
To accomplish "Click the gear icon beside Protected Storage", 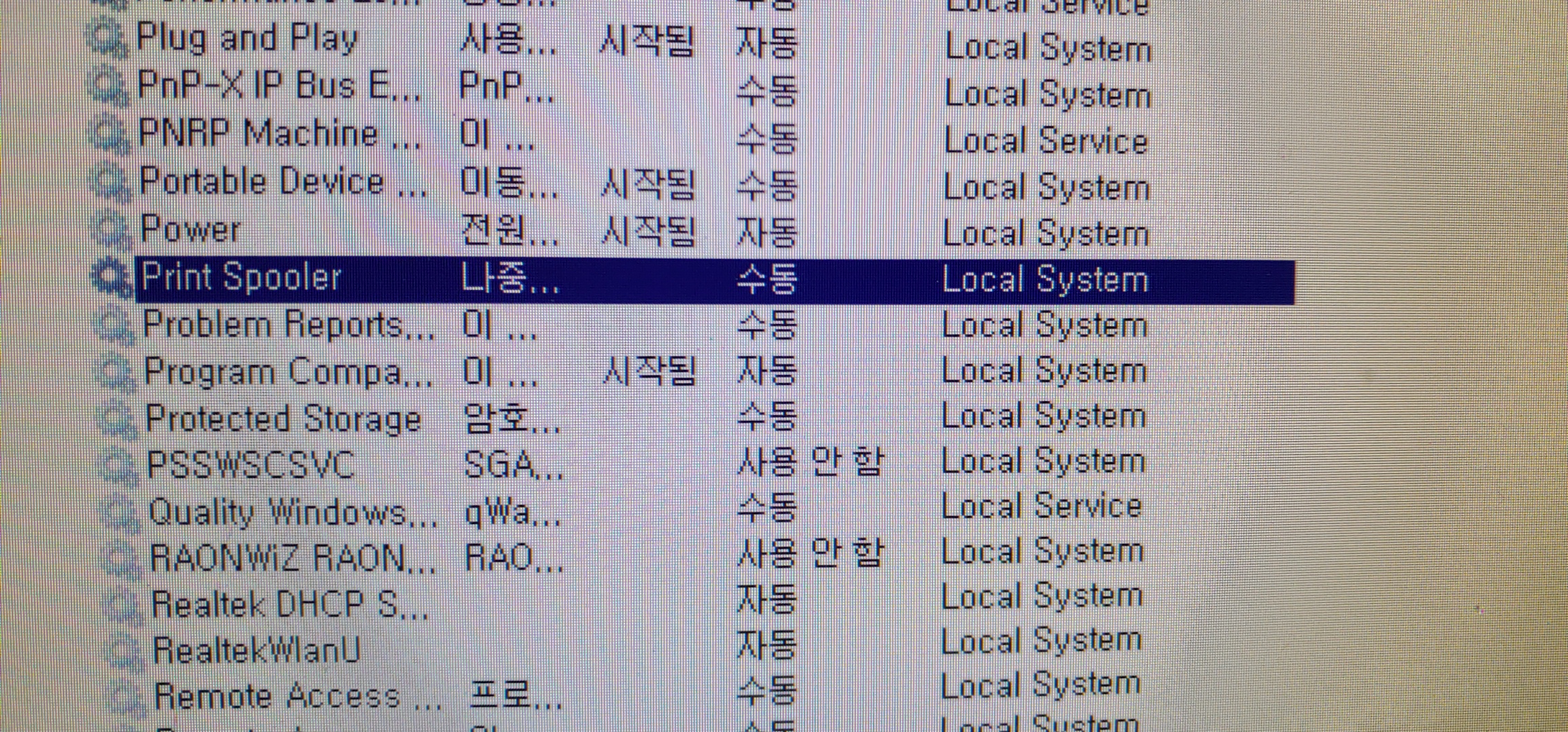I will [118, 418].
